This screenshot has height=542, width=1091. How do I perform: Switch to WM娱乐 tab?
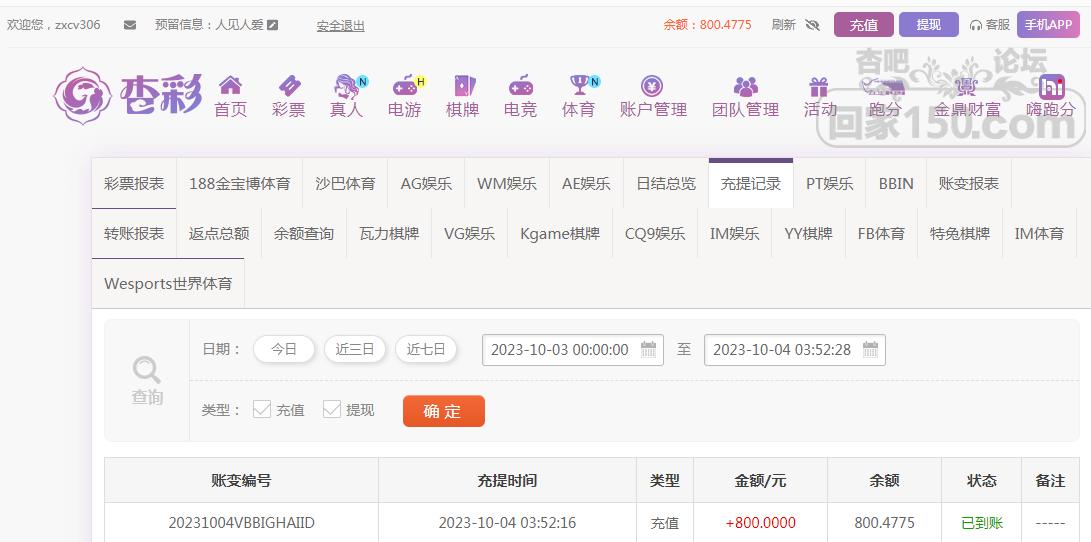tap(507, 184)
